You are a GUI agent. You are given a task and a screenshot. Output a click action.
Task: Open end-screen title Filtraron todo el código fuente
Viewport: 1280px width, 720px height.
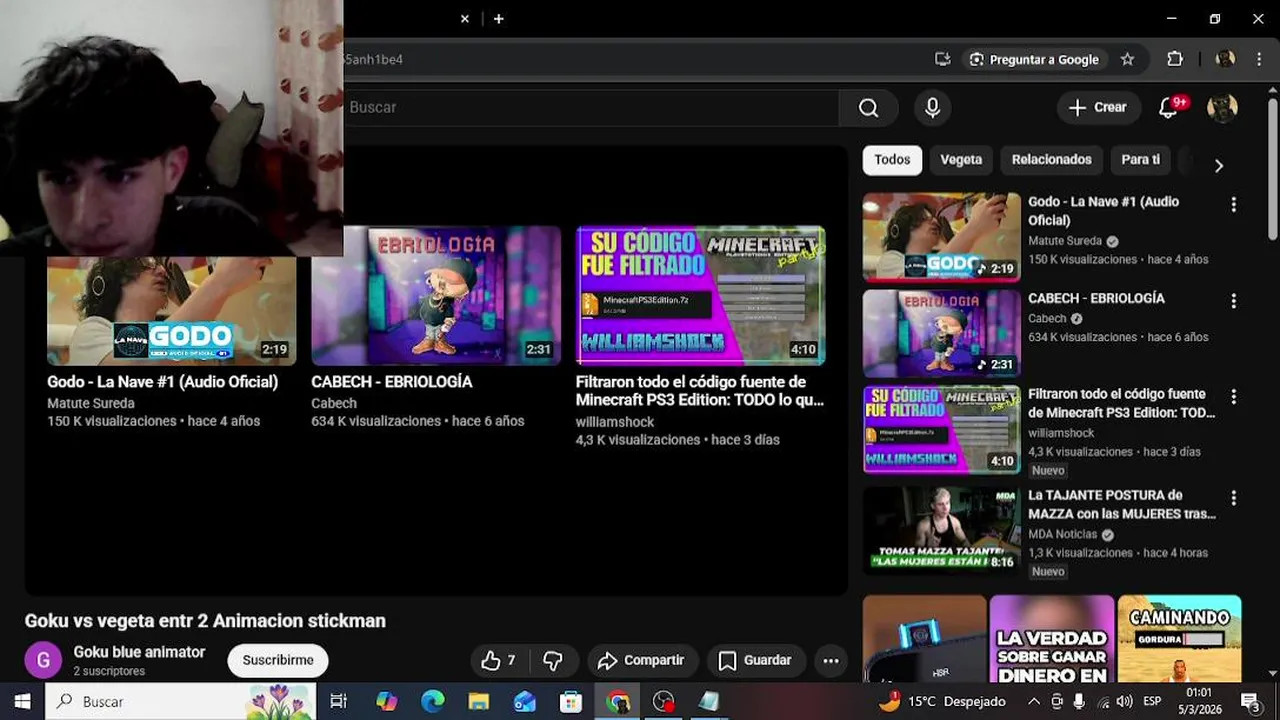[x=700, y=391]
